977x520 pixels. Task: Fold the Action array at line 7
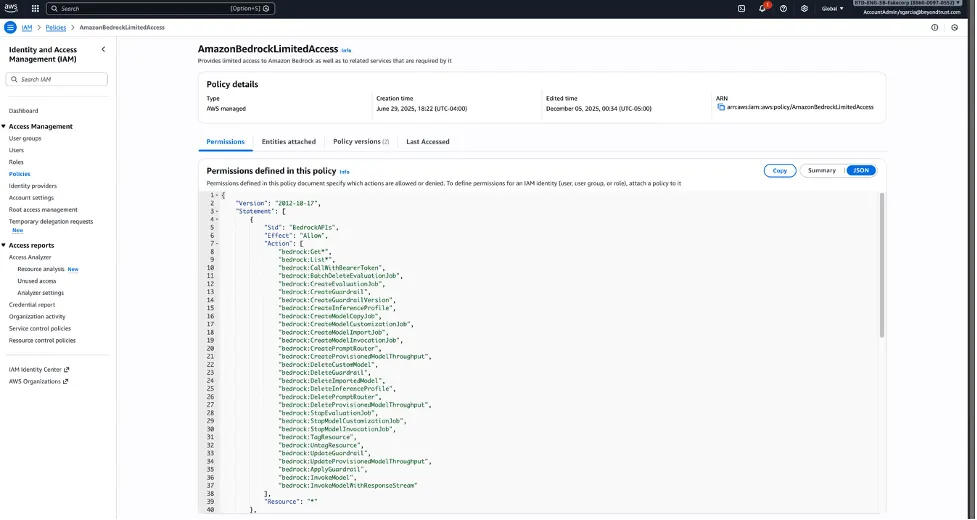pyautogui.click(x=217, y=243)
